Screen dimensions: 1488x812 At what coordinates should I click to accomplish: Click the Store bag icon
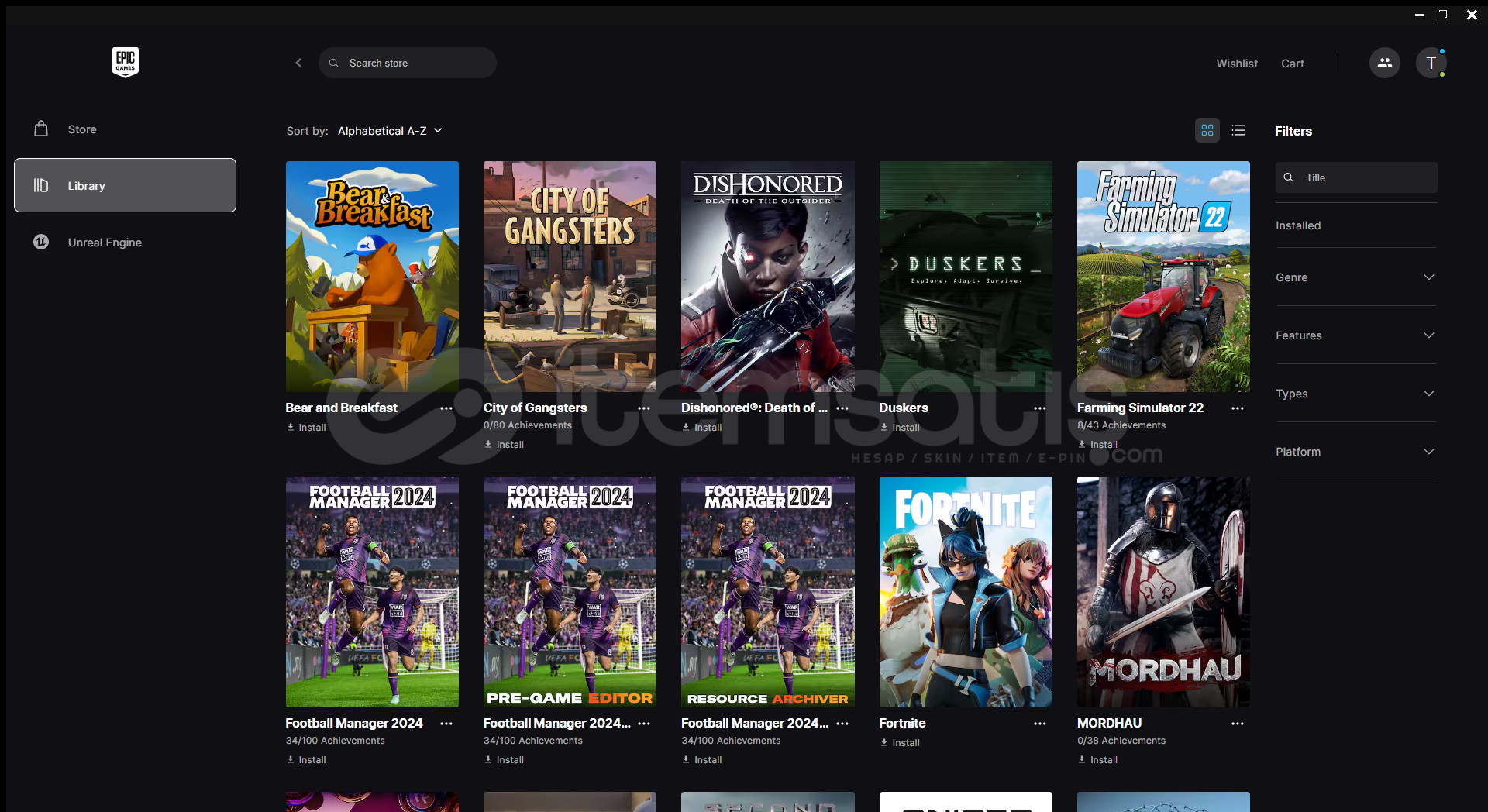(x=41, y=129)
